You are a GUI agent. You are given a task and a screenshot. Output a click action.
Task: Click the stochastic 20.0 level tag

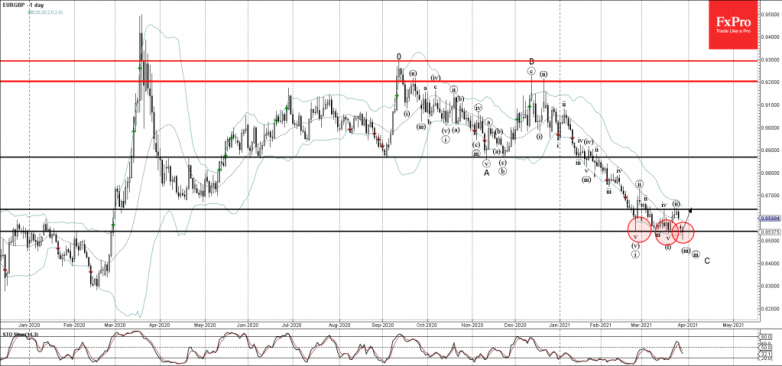(x=766, y=358)
